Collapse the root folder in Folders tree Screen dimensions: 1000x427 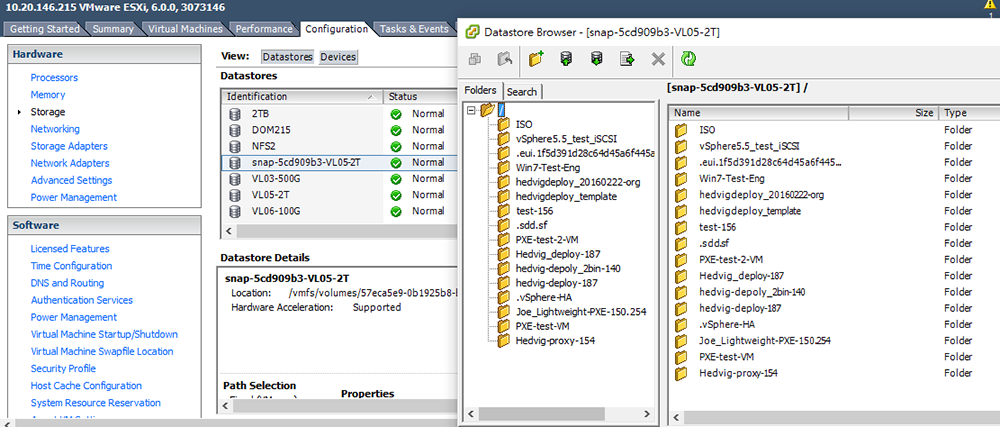tap(471, 110)
